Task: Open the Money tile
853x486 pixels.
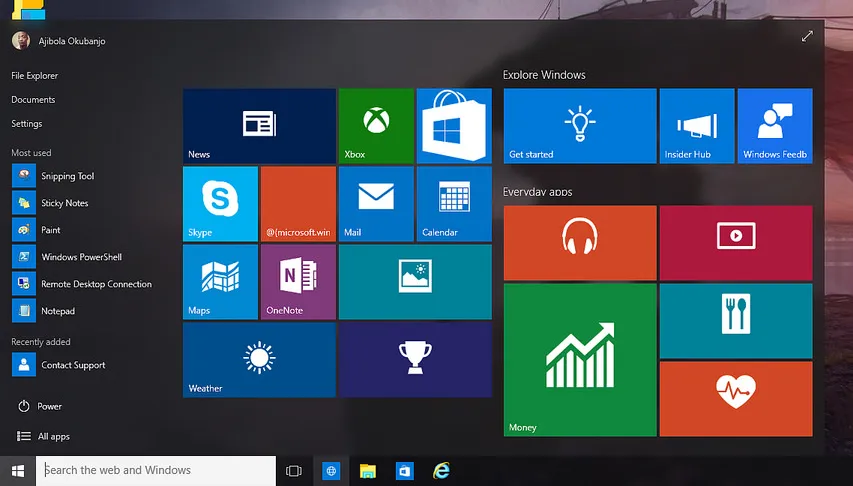Action: click(x=580, y=360)
